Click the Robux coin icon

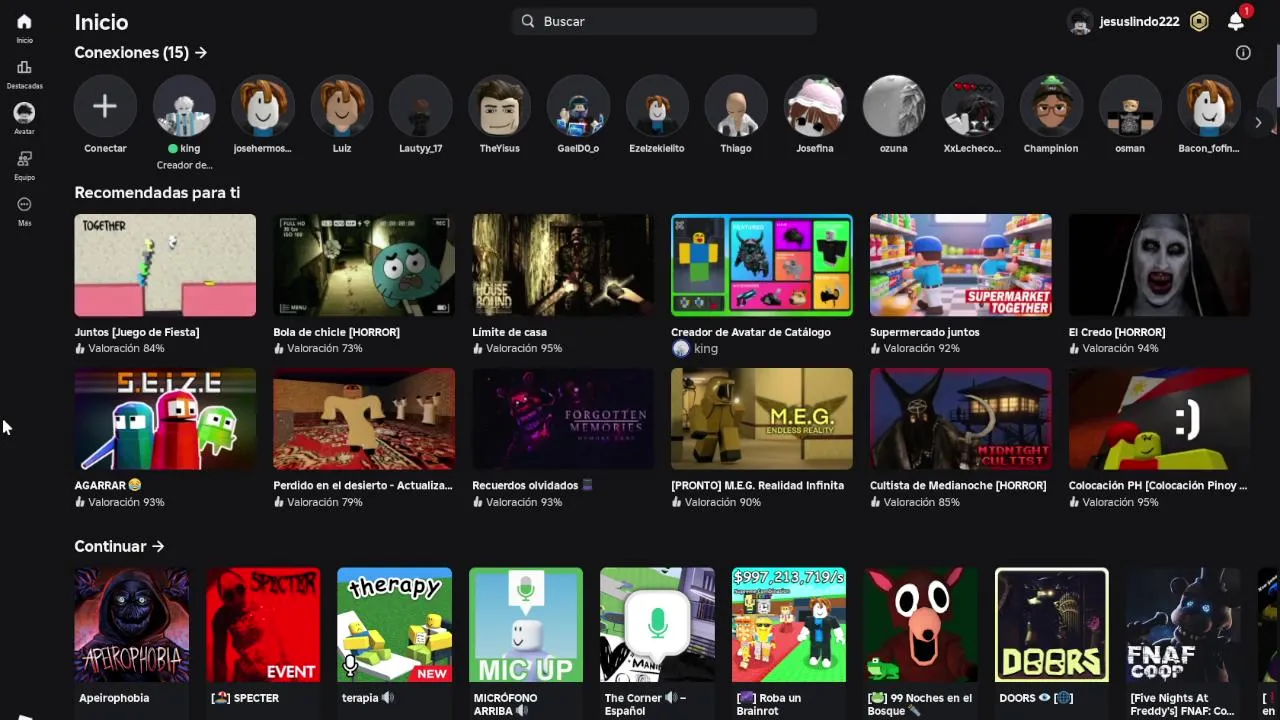[x=1199, y=21]
